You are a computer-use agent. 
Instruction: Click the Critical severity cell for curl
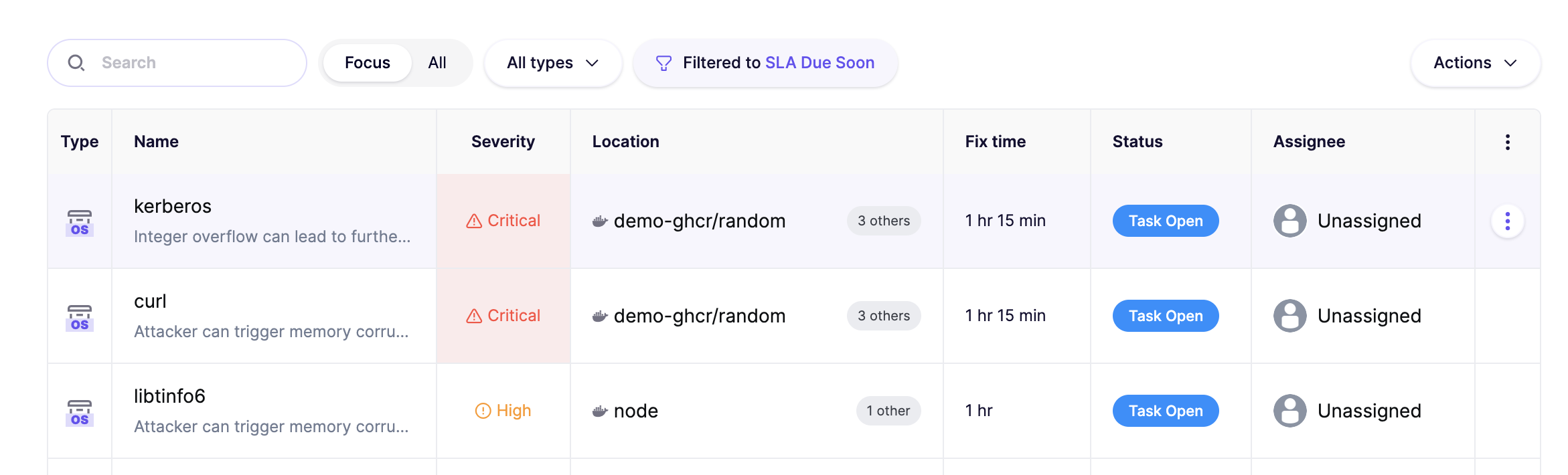[x=503, y=316]
